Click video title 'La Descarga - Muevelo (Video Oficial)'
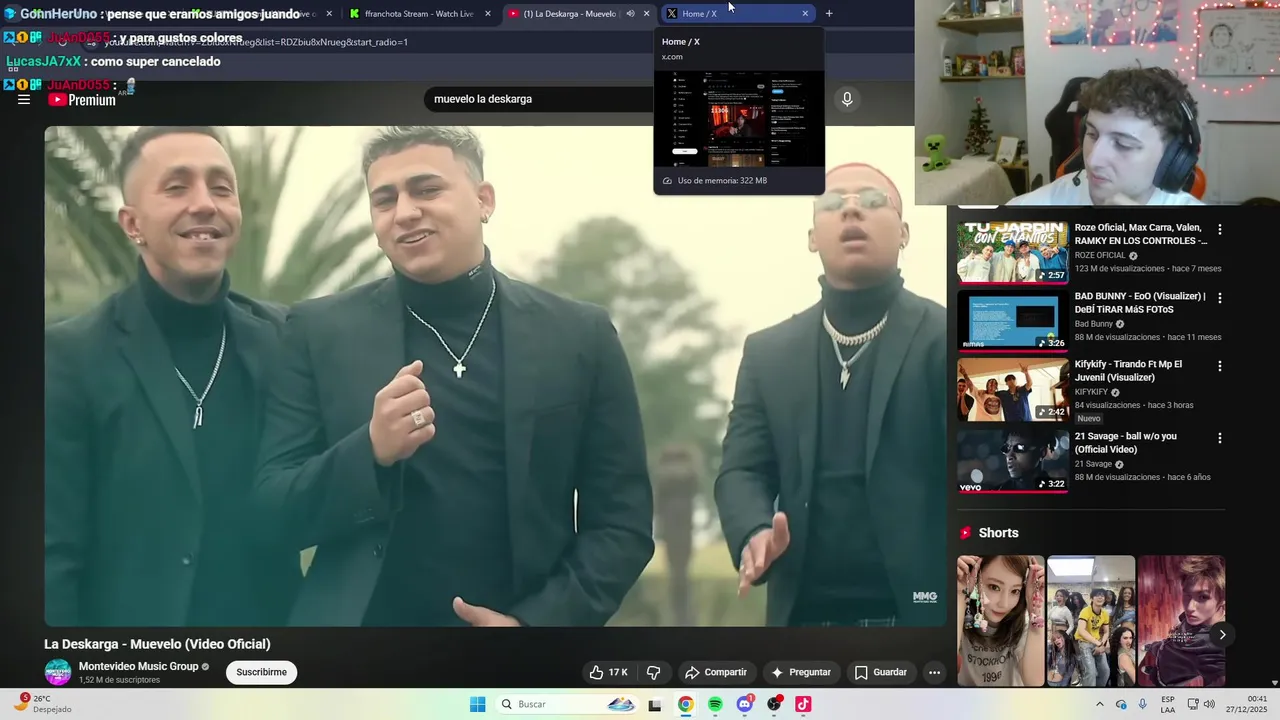 pos(157,644)
